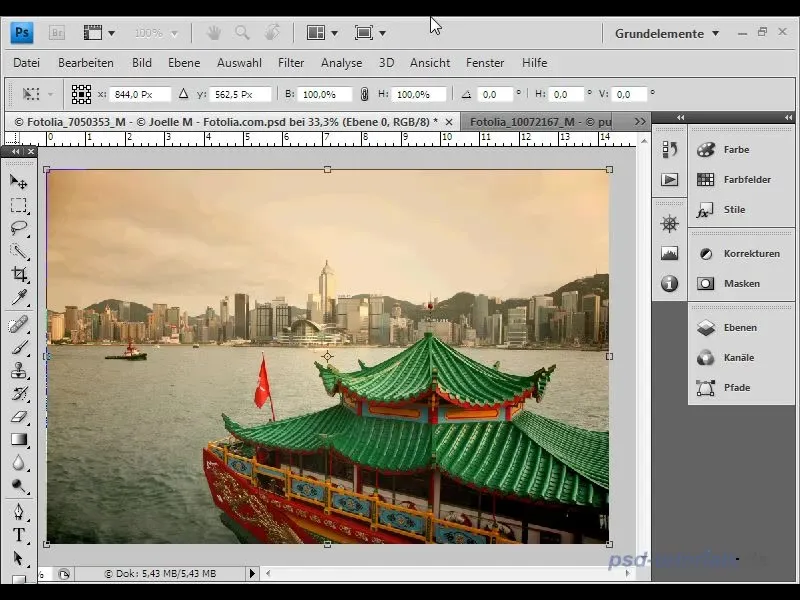Expand hidden document tabs with double arrow
Screen dimensions: 800x600
640,122
